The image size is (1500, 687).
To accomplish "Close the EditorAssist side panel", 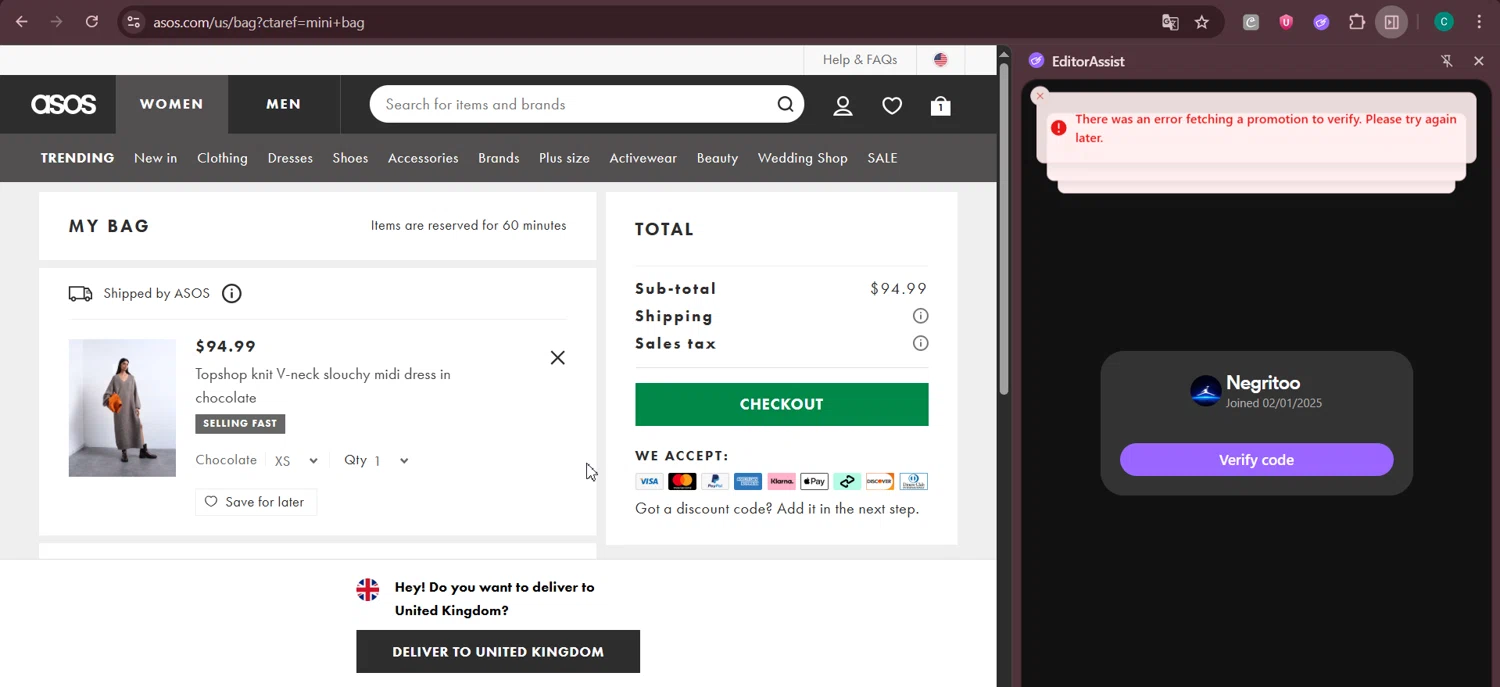I will point(1479,61).
